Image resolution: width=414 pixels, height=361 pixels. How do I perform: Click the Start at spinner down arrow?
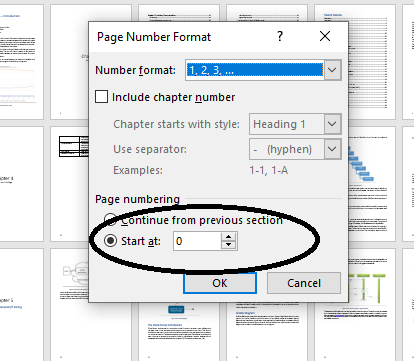coord(228,245)
